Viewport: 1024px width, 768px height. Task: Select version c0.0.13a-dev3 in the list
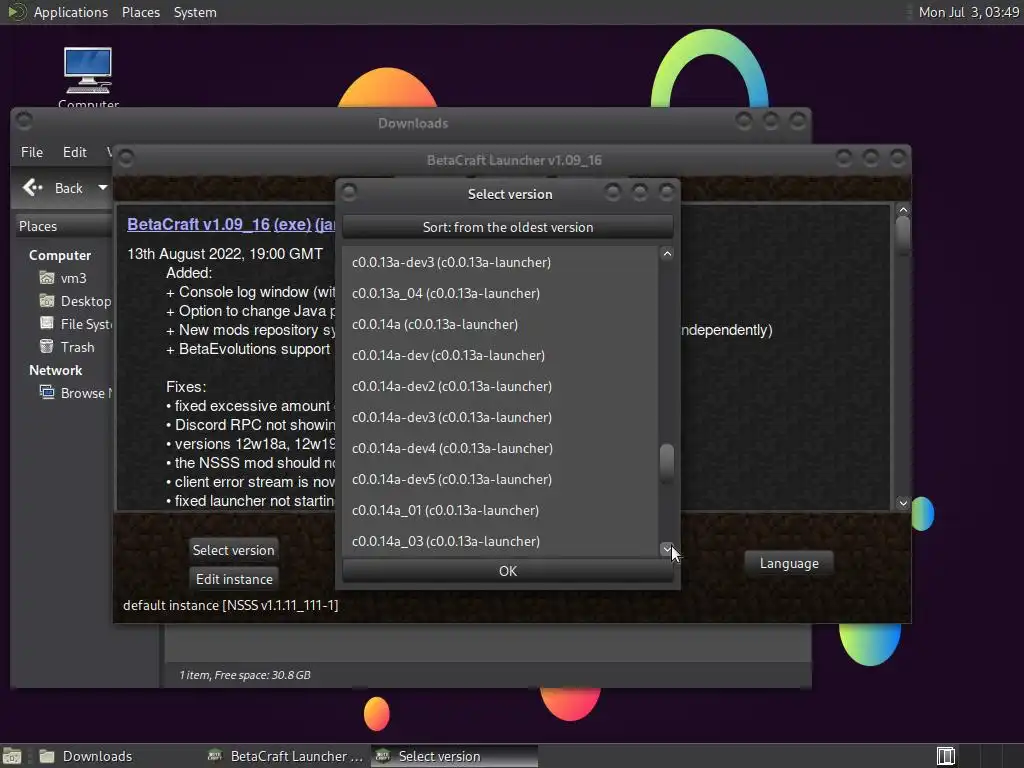[500, 263]
